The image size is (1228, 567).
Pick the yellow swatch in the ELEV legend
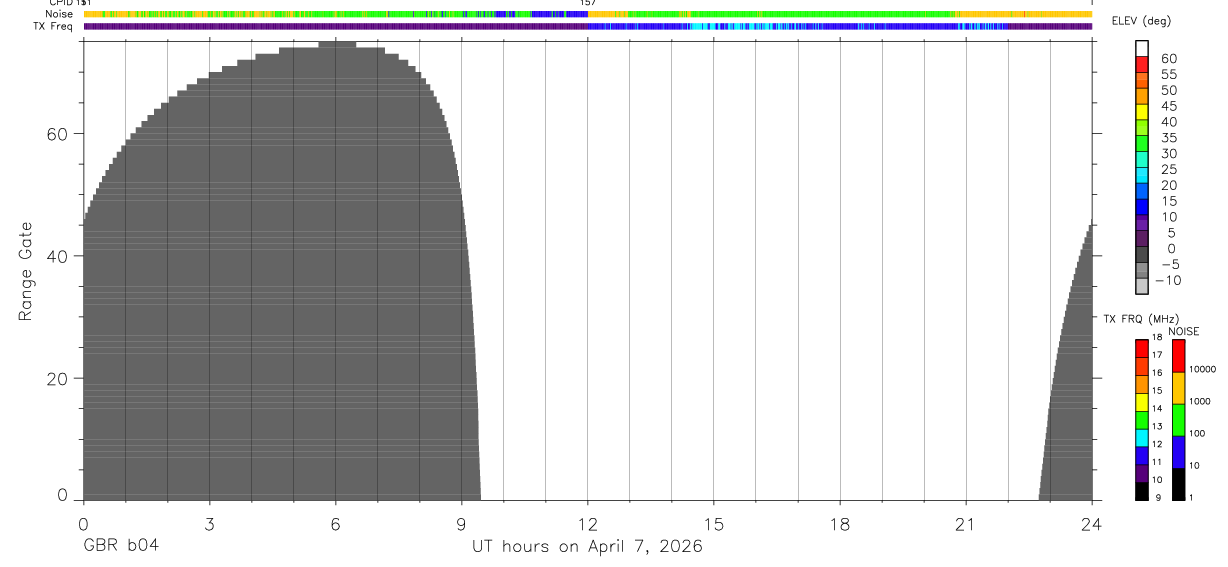(x=1142, y=112)
